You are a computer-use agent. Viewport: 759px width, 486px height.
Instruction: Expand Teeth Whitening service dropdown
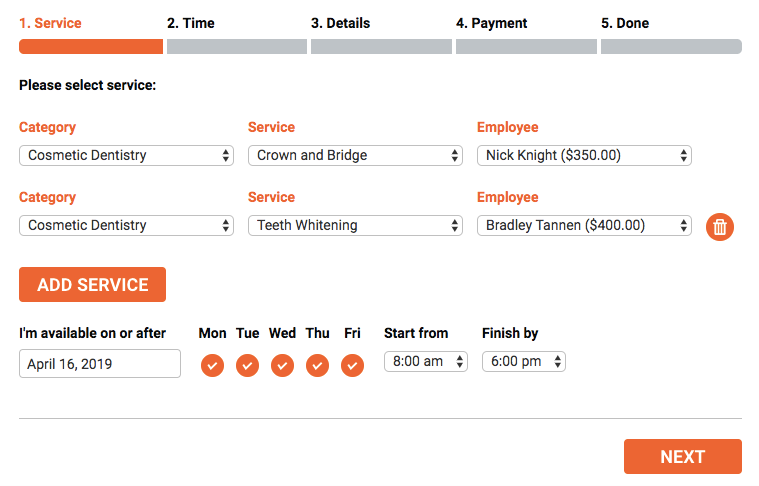tap(355, 226)
